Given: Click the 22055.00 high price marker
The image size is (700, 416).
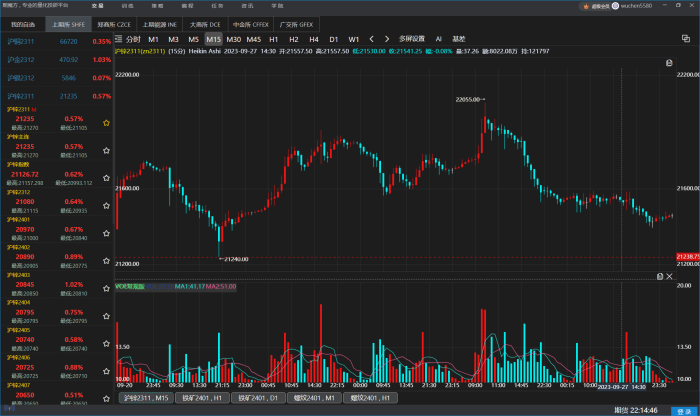Looking at the screenshot, I should (x=469, y=100).
